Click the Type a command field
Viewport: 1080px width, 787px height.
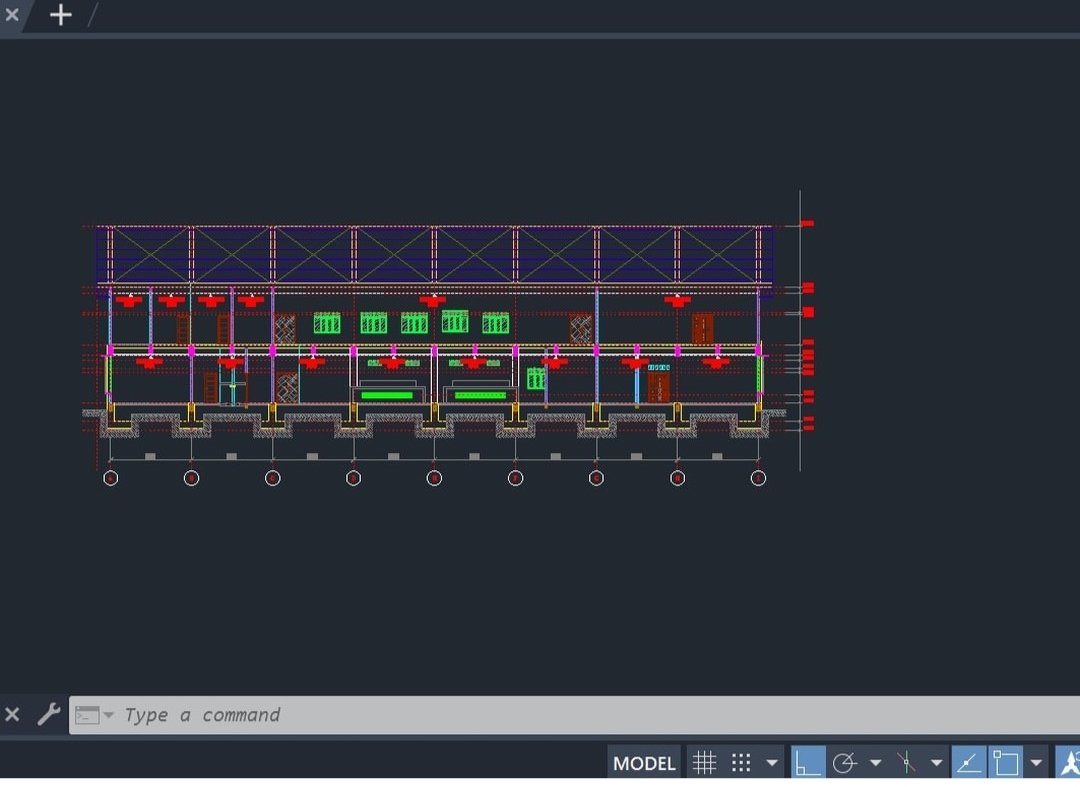pyautogui.click(x=574, y=715)
